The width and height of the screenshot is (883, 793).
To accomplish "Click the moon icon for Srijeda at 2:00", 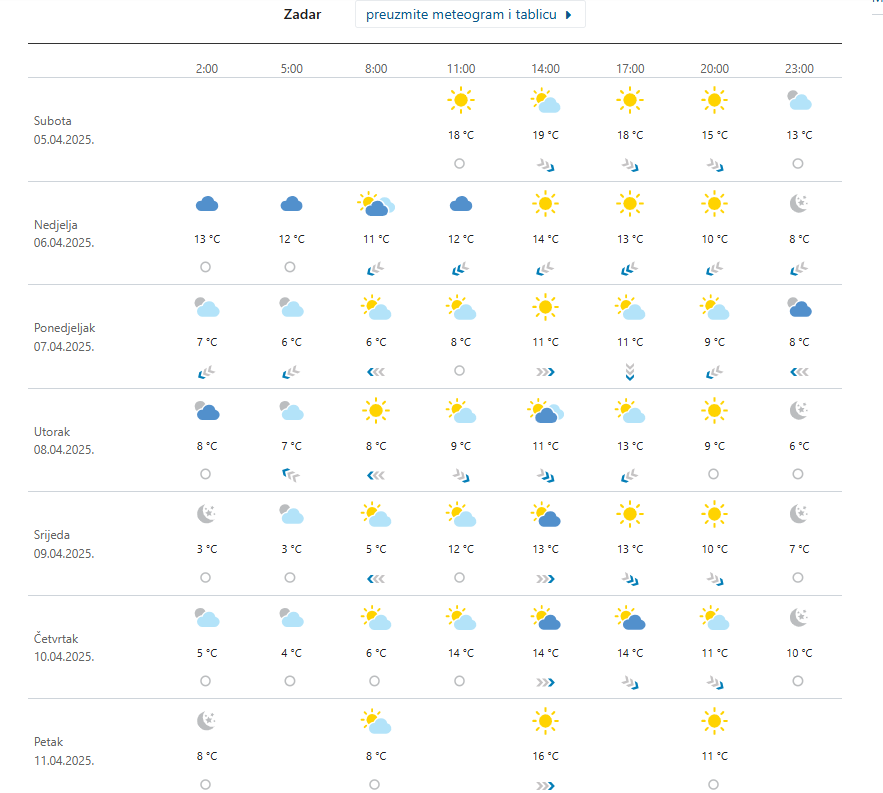I will [207, 514].
